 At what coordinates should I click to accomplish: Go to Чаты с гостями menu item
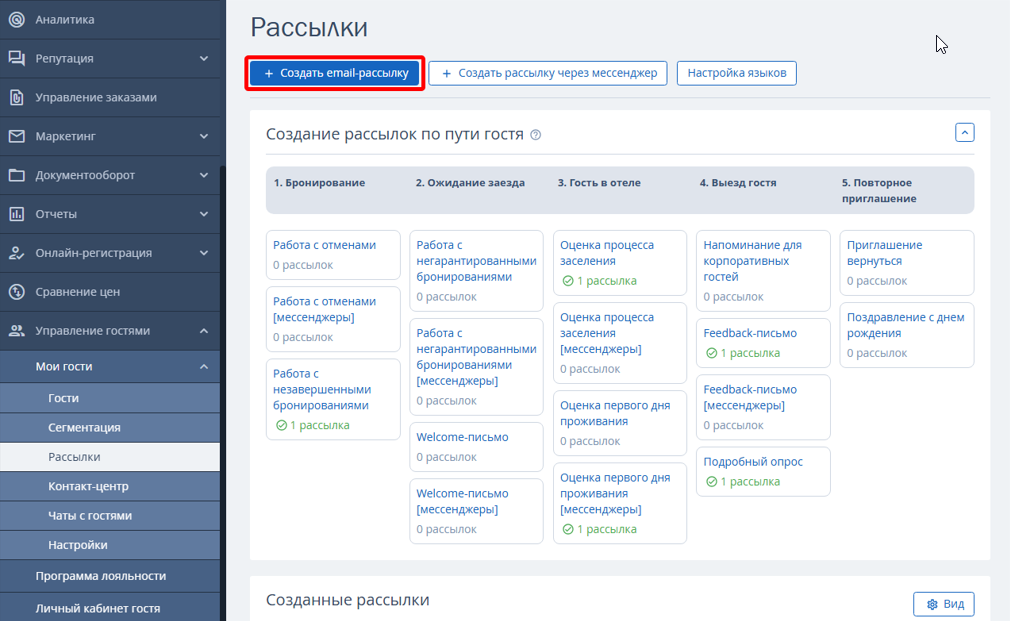(90, 515)
